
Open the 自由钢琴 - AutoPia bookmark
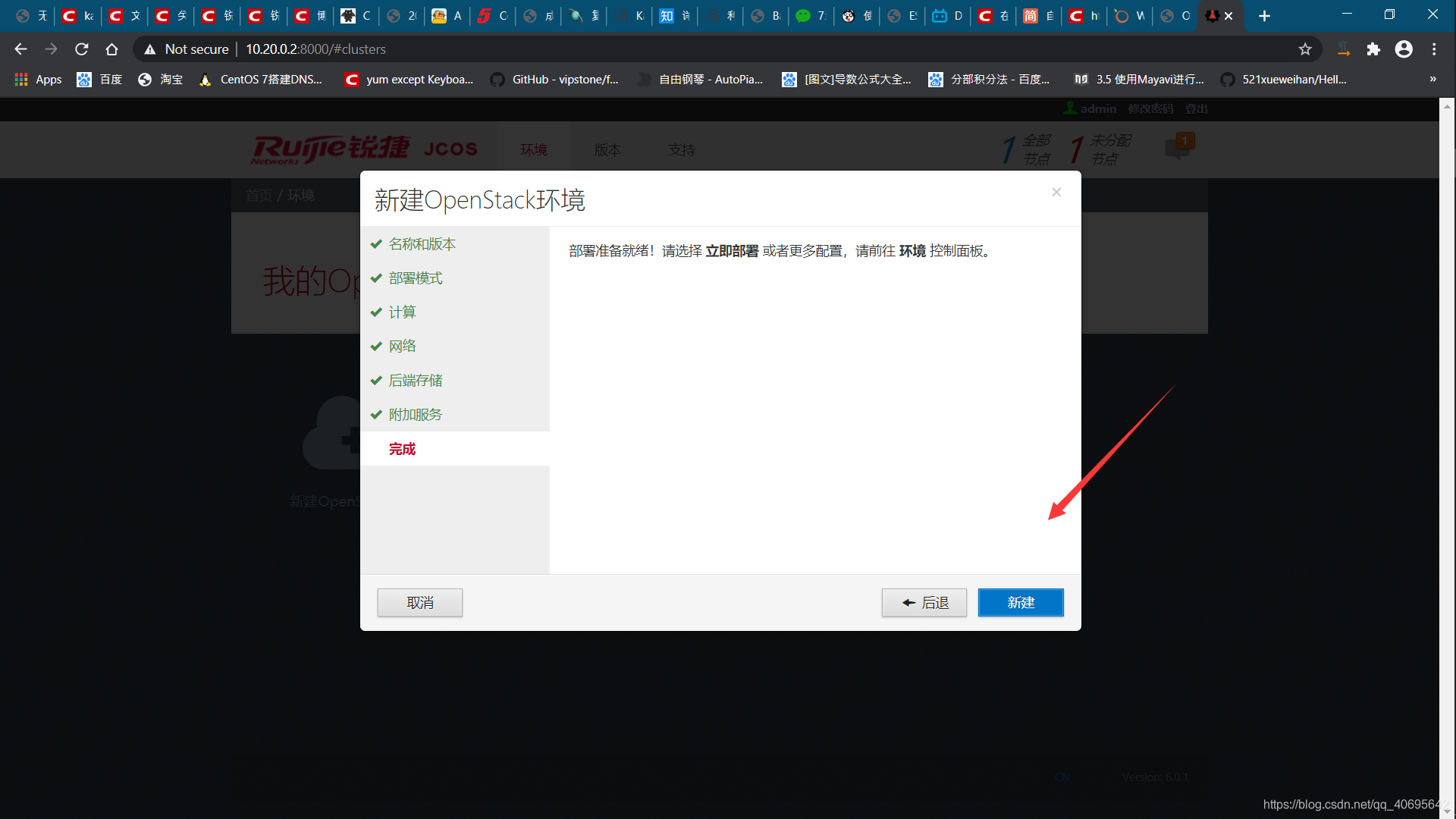(700, 80)
